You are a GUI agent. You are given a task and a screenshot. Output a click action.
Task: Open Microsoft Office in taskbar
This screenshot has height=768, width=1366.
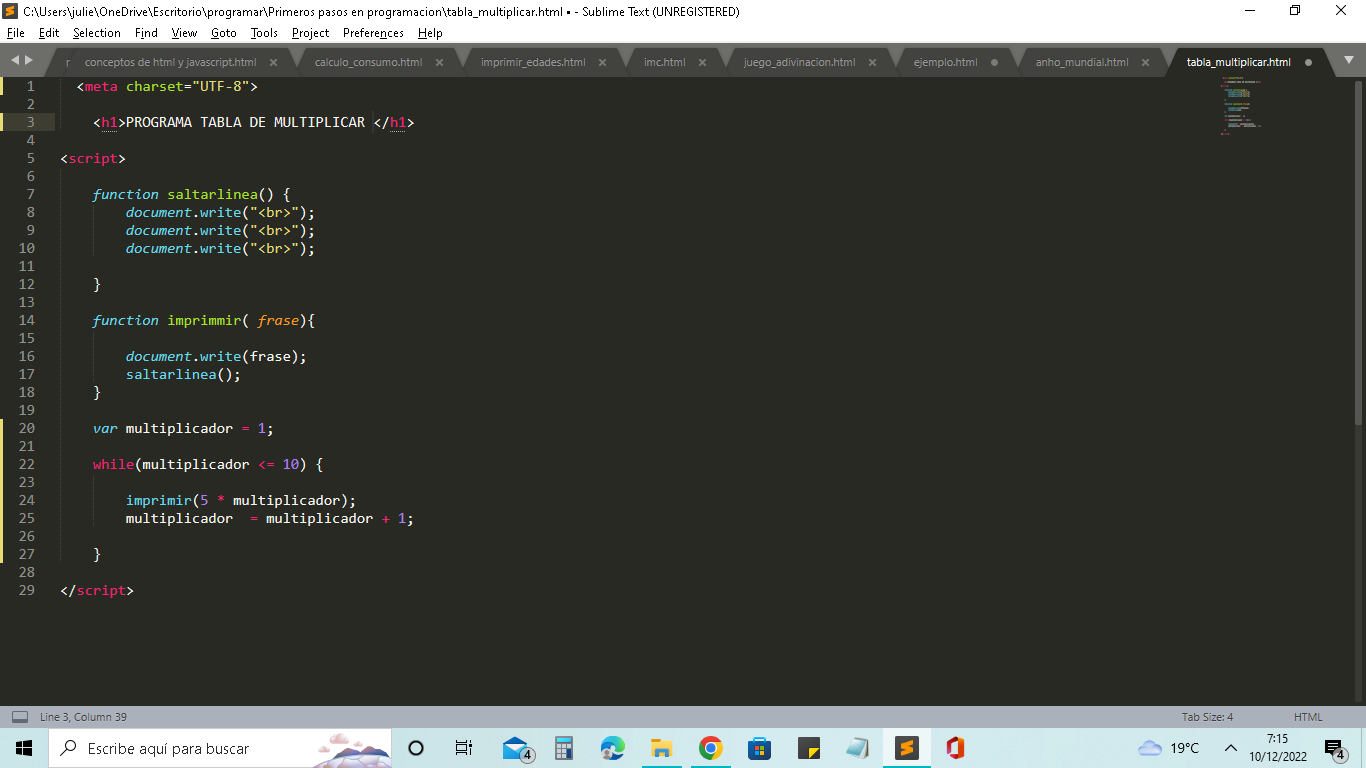[x=955, y=748]
